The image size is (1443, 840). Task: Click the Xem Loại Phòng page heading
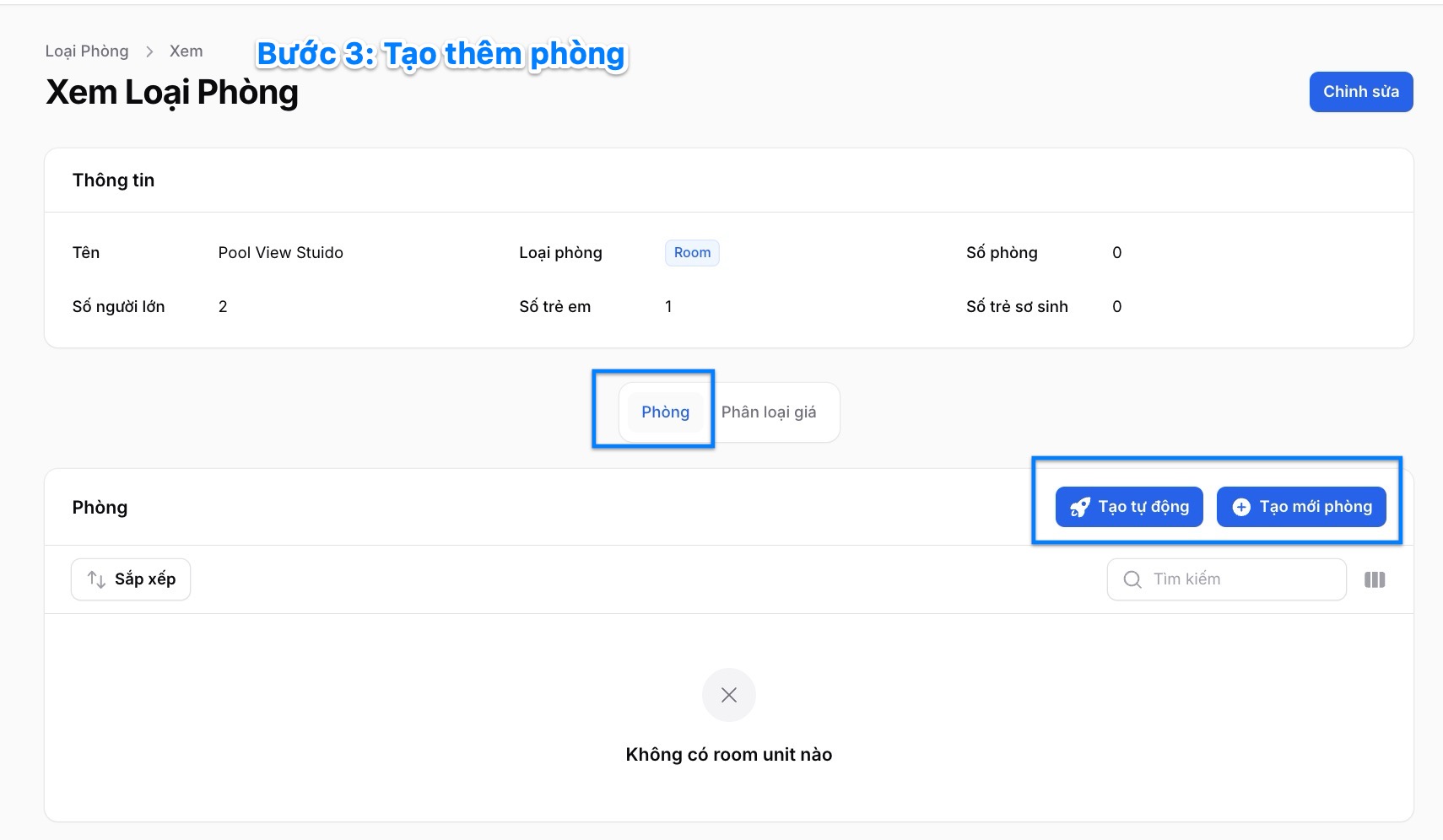(x=172, y=93)
